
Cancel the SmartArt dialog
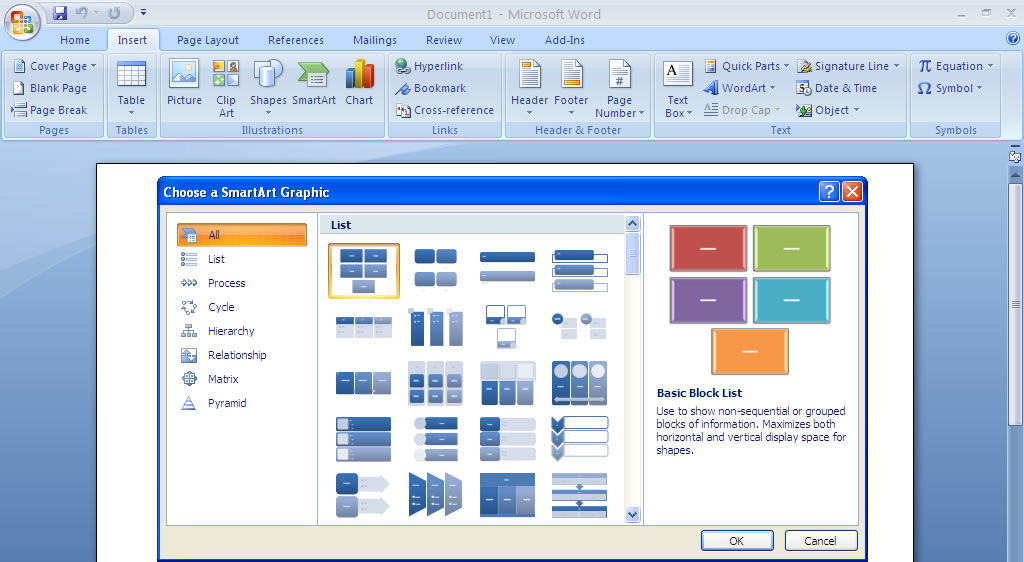click(x=820, y=541)
